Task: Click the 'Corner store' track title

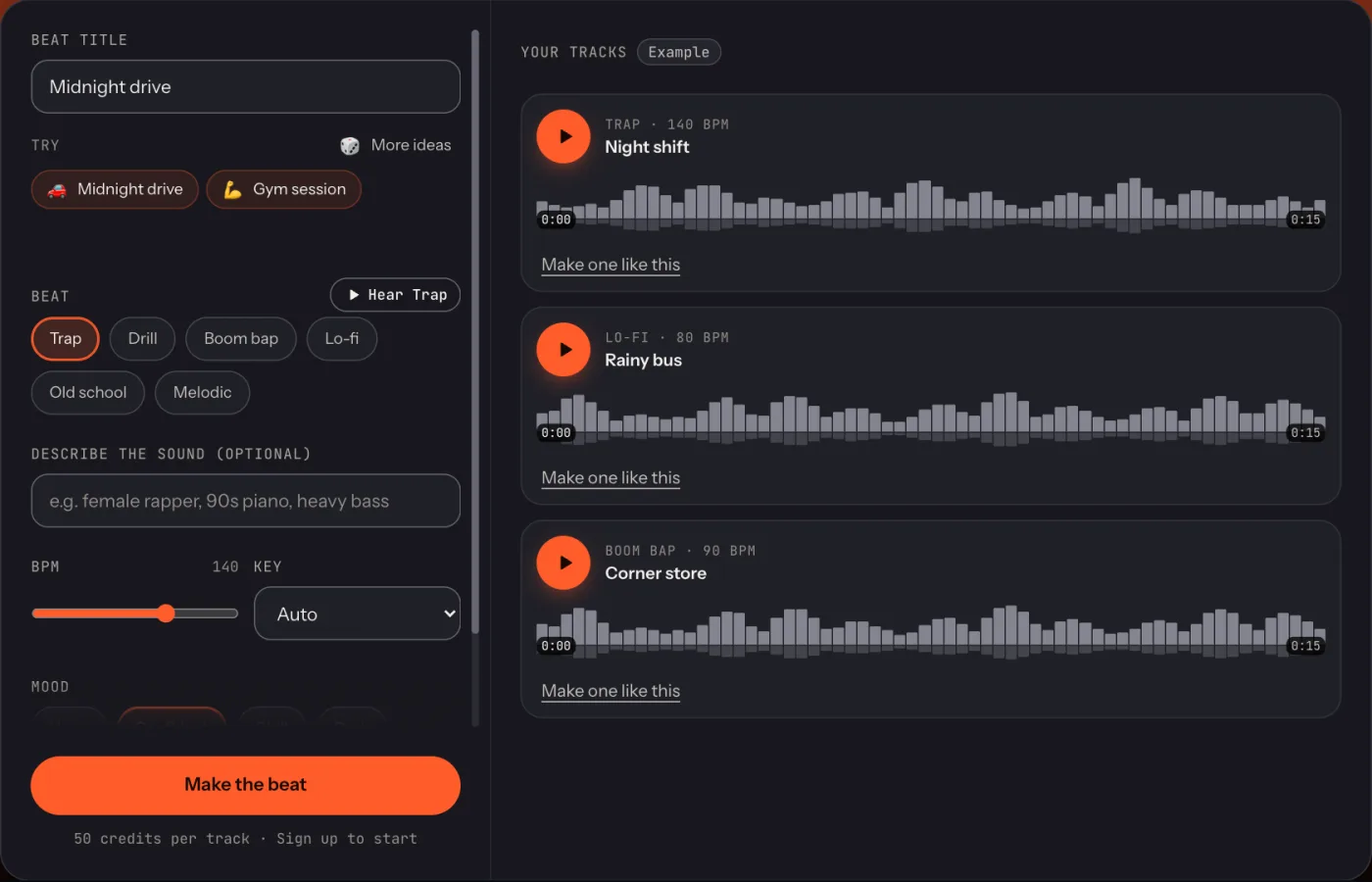Action: click(x=656, y=573)
